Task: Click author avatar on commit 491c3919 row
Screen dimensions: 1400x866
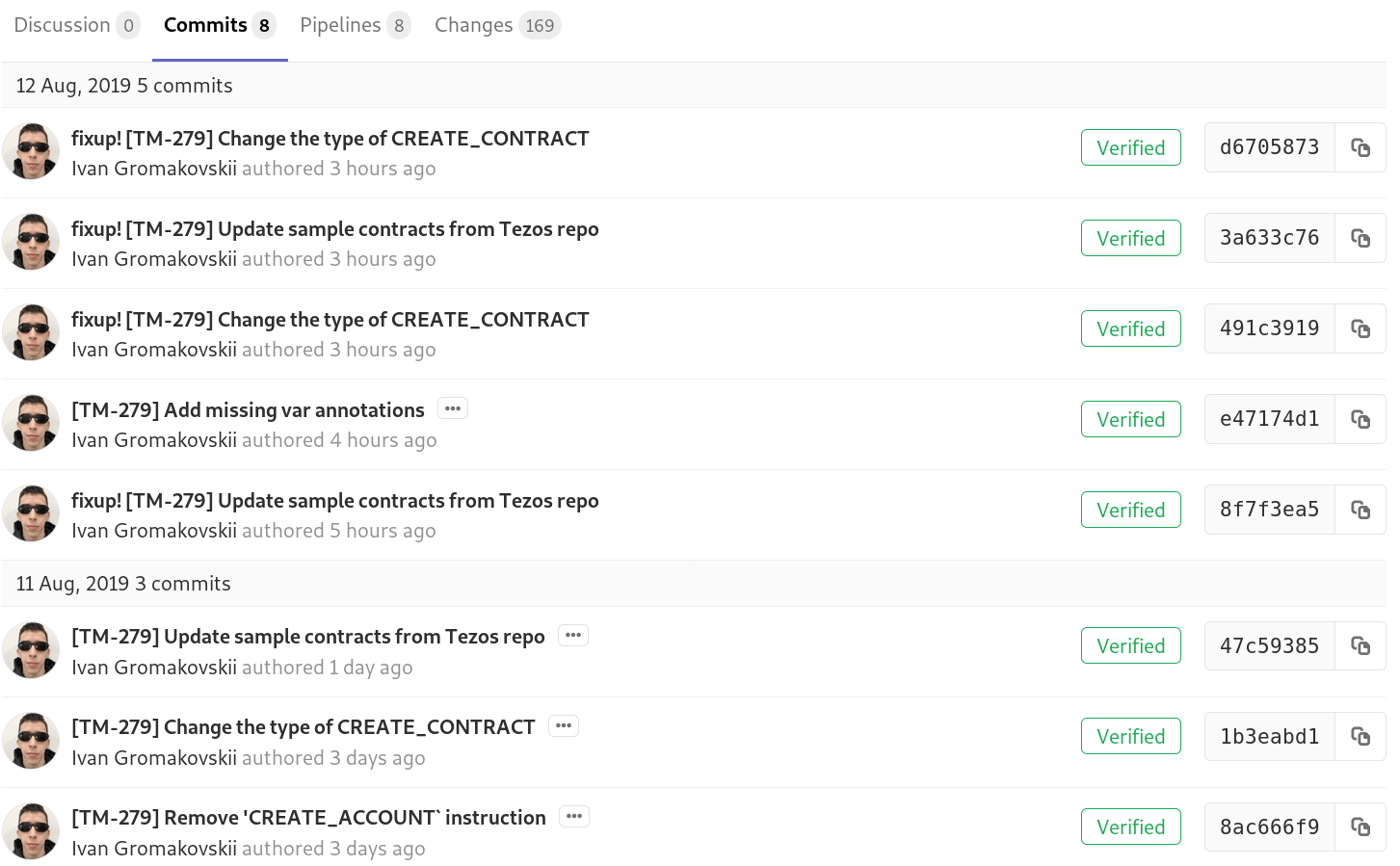Action: click(x=31, y=332)
